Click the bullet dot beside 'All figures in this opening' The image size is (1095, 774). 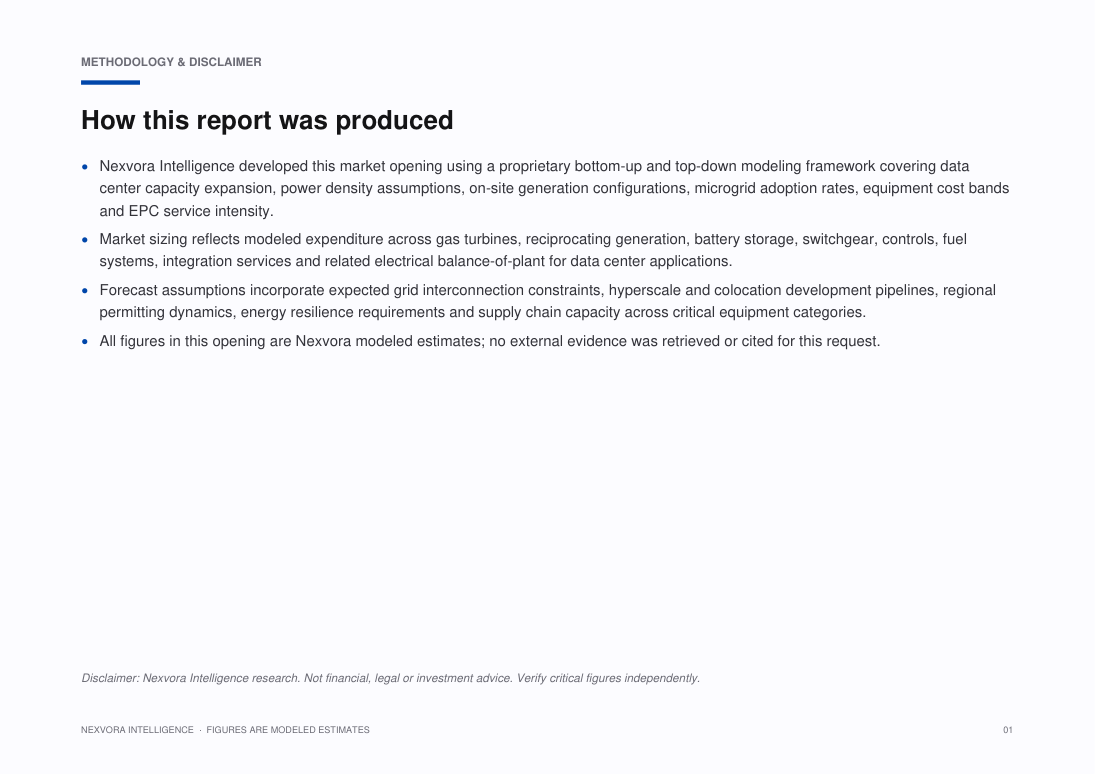85,342
